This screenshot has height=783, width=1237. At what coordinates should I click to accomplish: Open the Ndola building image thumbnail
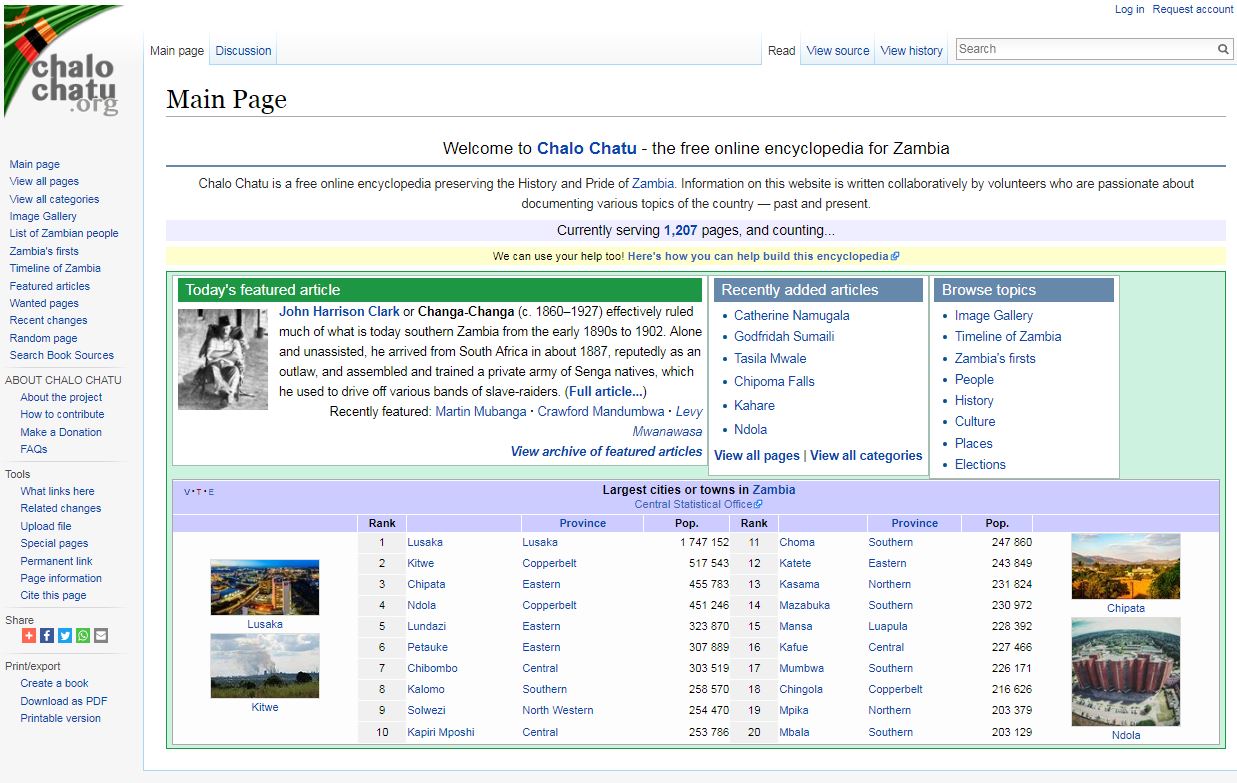pos(1126,672)
